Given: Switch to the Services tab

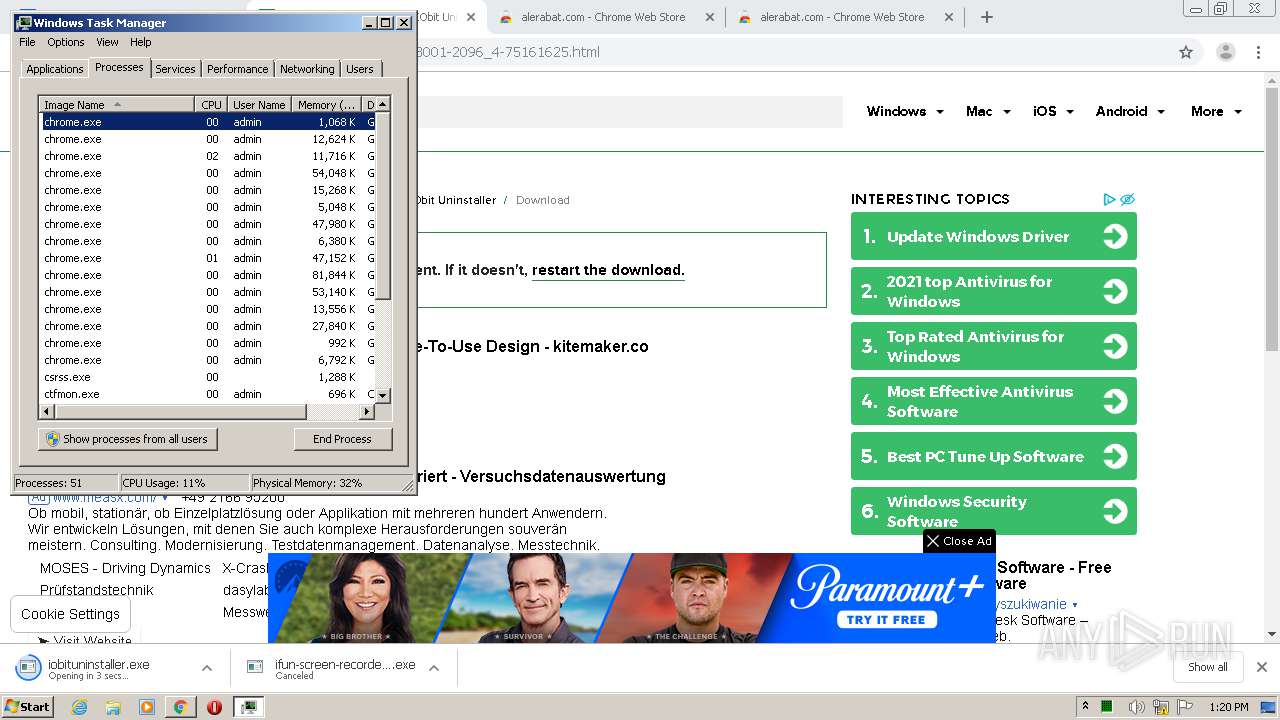Looking at the screenshot, I should 175,69.
